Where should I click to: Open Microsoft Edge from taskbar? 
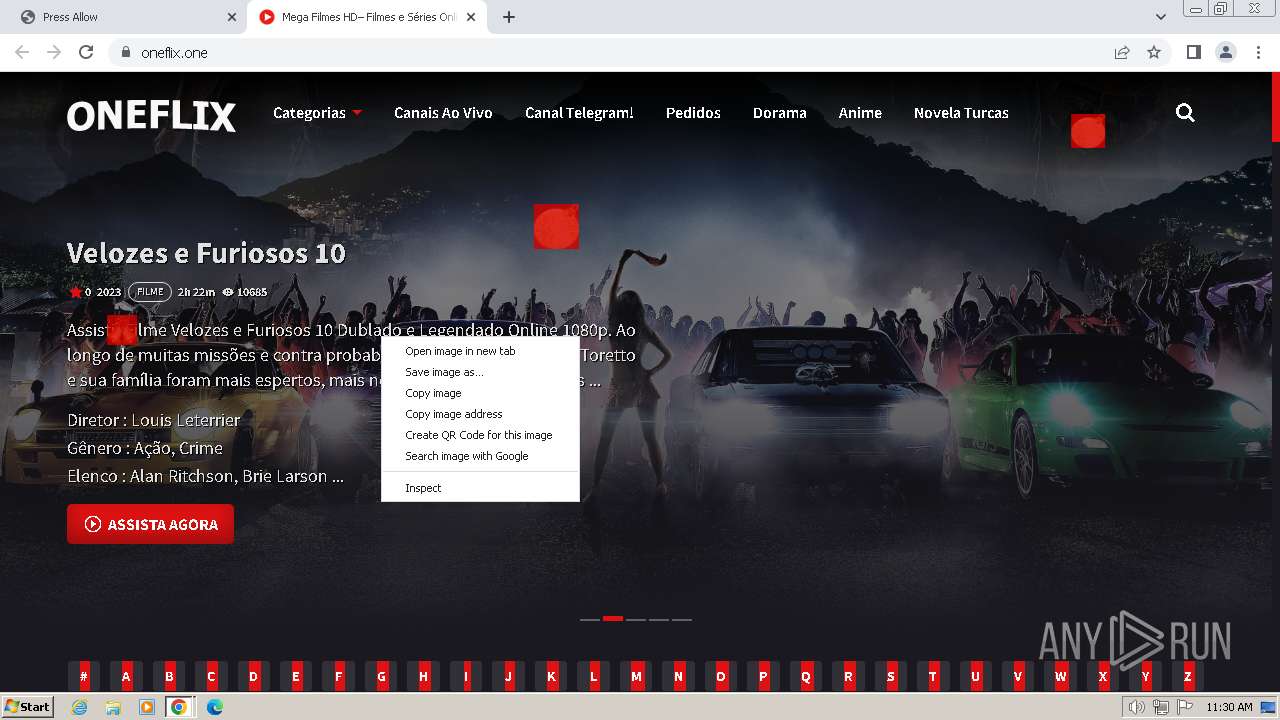point(214,707)
